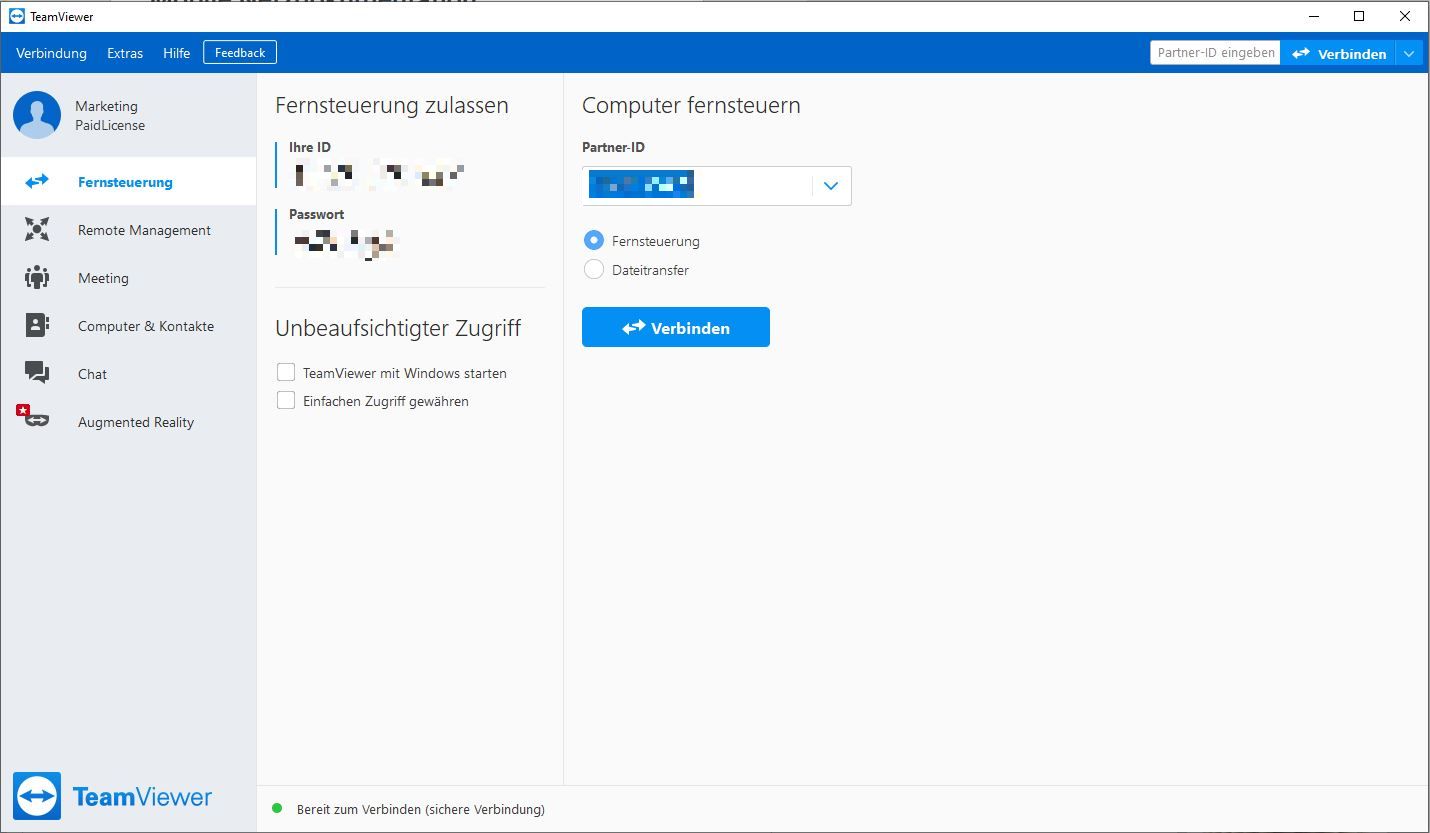Select the Fernsteuerung sidebar tab
Image resolution: width=1430 pixels, height=833 pixels.
click(x=128, y=182)
